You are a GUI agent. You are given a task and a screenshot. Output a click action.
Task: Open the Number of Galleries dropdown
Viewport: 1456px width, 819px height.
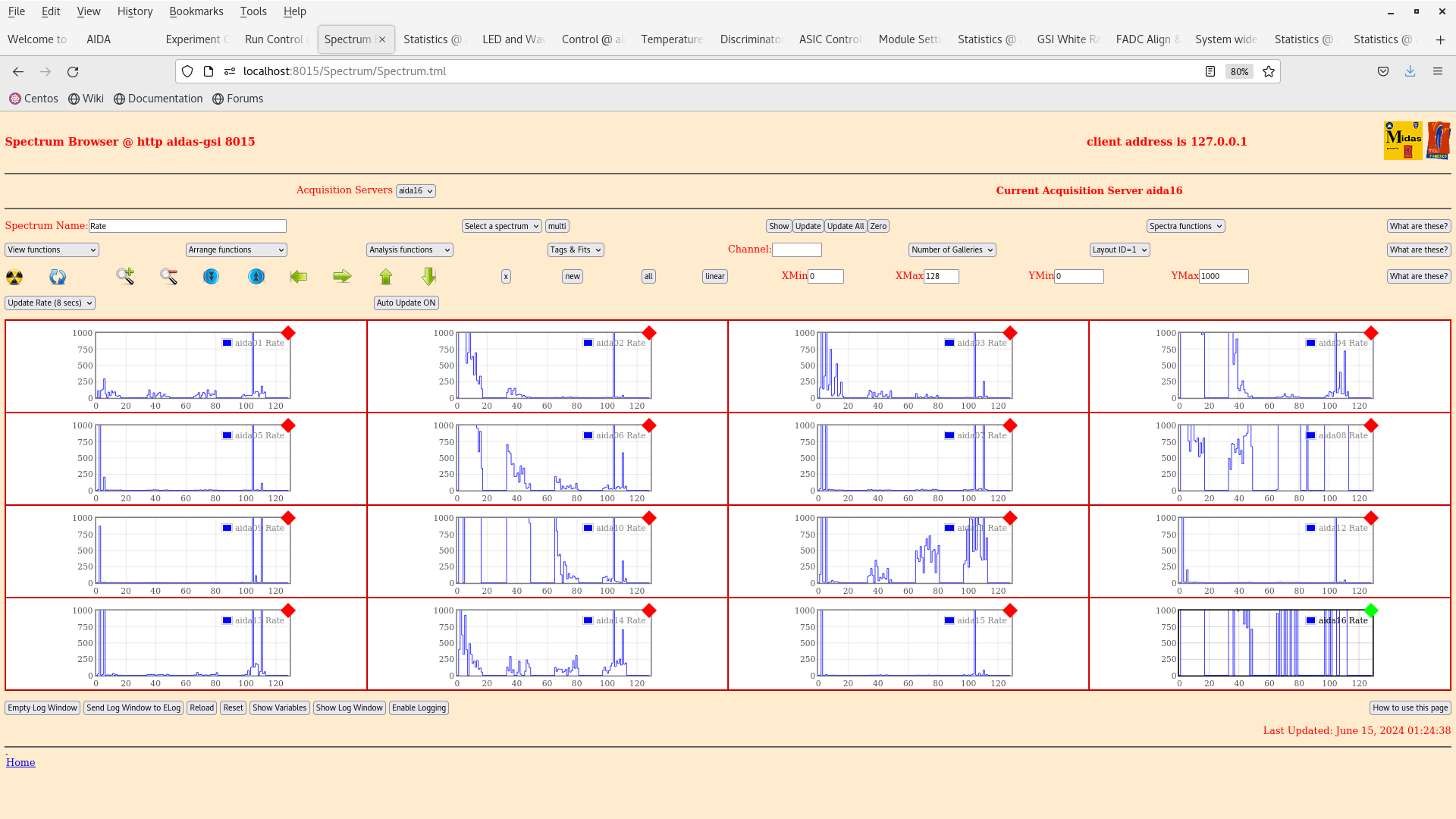952,249
